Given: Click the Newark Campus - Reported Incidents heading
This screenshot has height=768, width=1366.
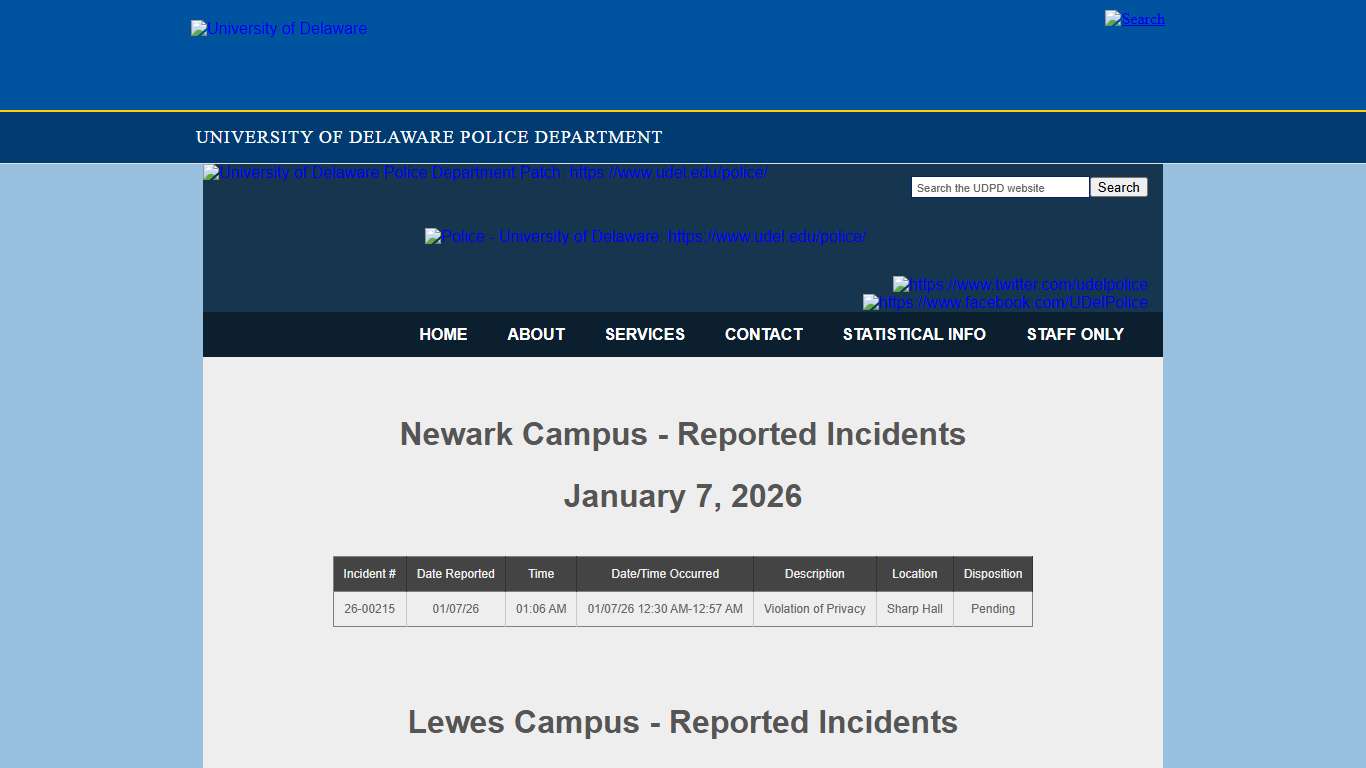Looking at the screenshot, I should [x=682, y=434].
